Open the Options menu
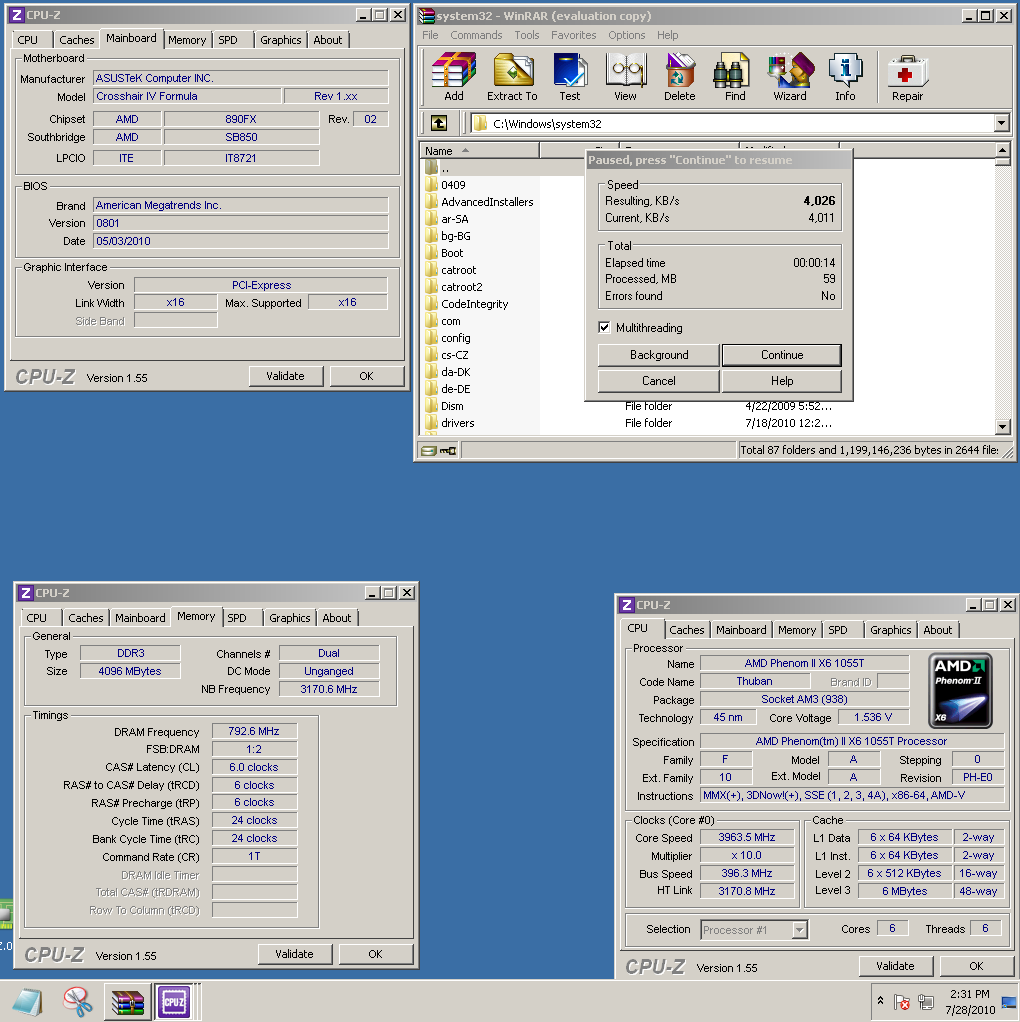 [627, 35]
